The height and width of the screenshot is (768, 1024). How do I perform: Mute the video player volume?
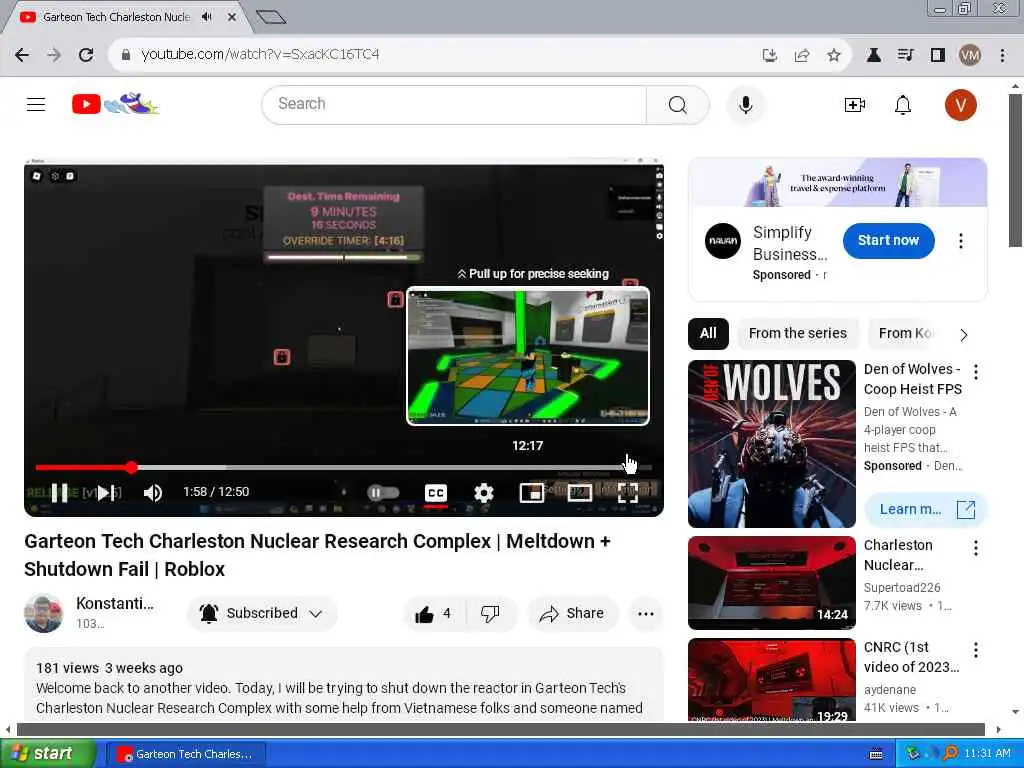[153, 493]
